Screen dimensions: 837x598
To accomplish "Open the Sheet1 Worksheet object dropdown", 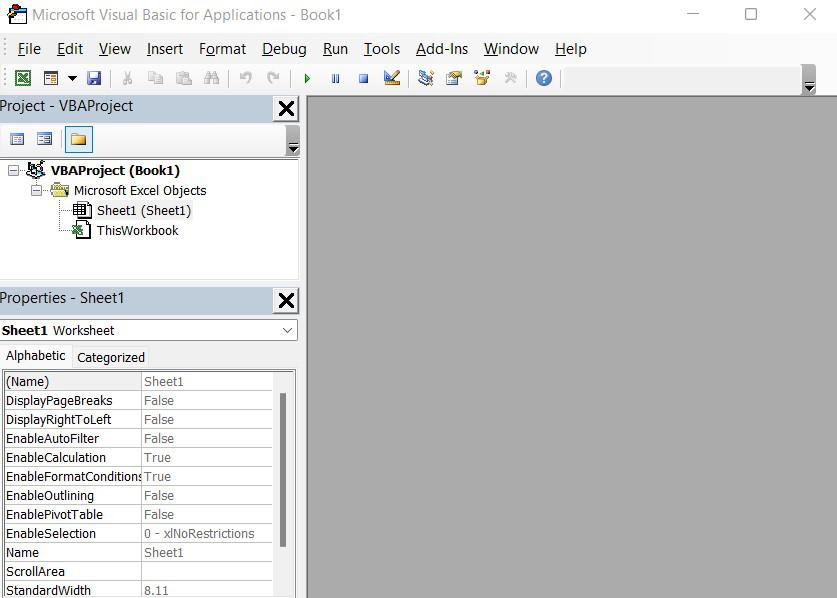I will (x=287, y=330).
